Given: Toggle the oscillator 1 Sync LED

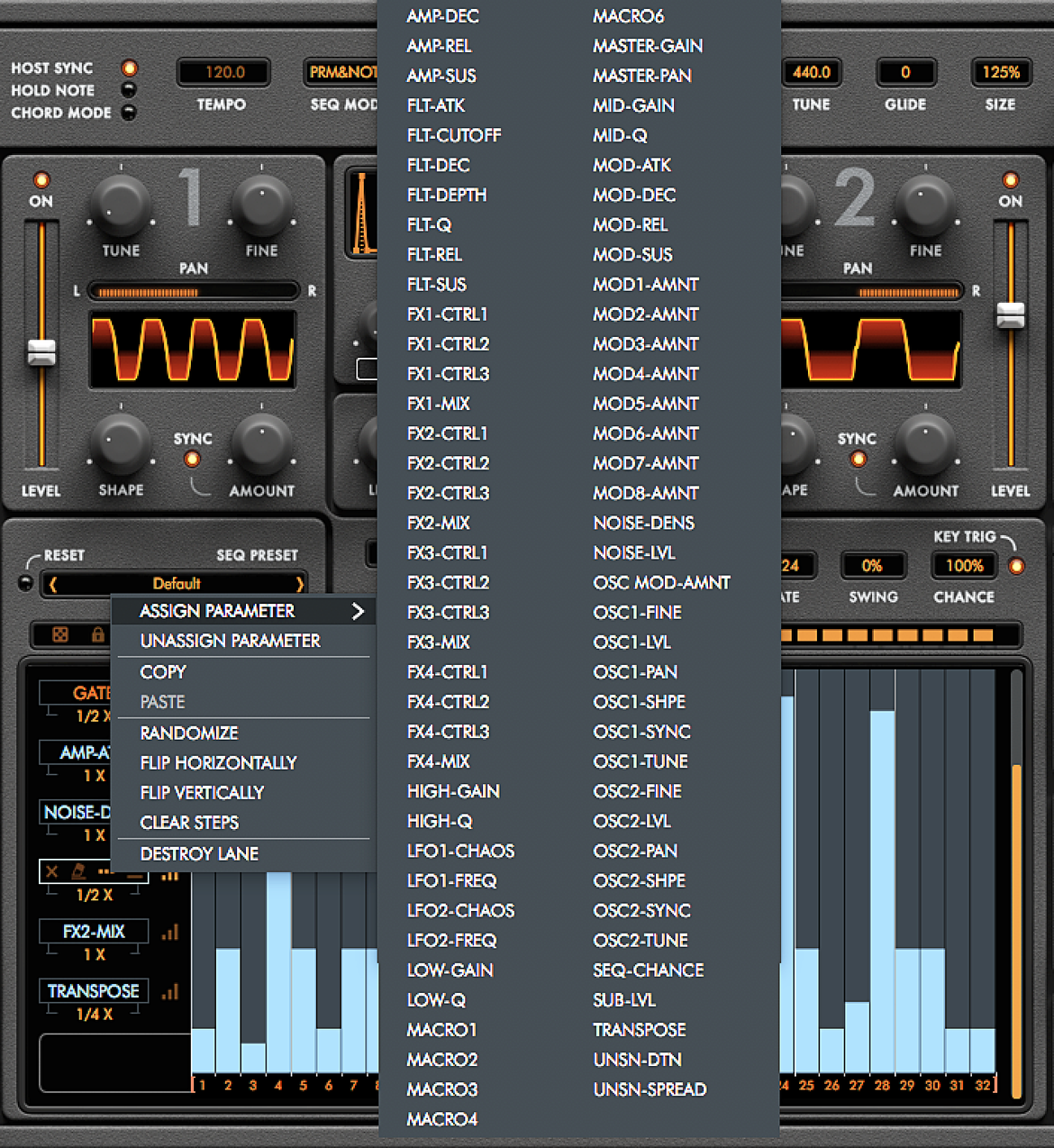Looking at the screenshot, I should click(192, 460).
